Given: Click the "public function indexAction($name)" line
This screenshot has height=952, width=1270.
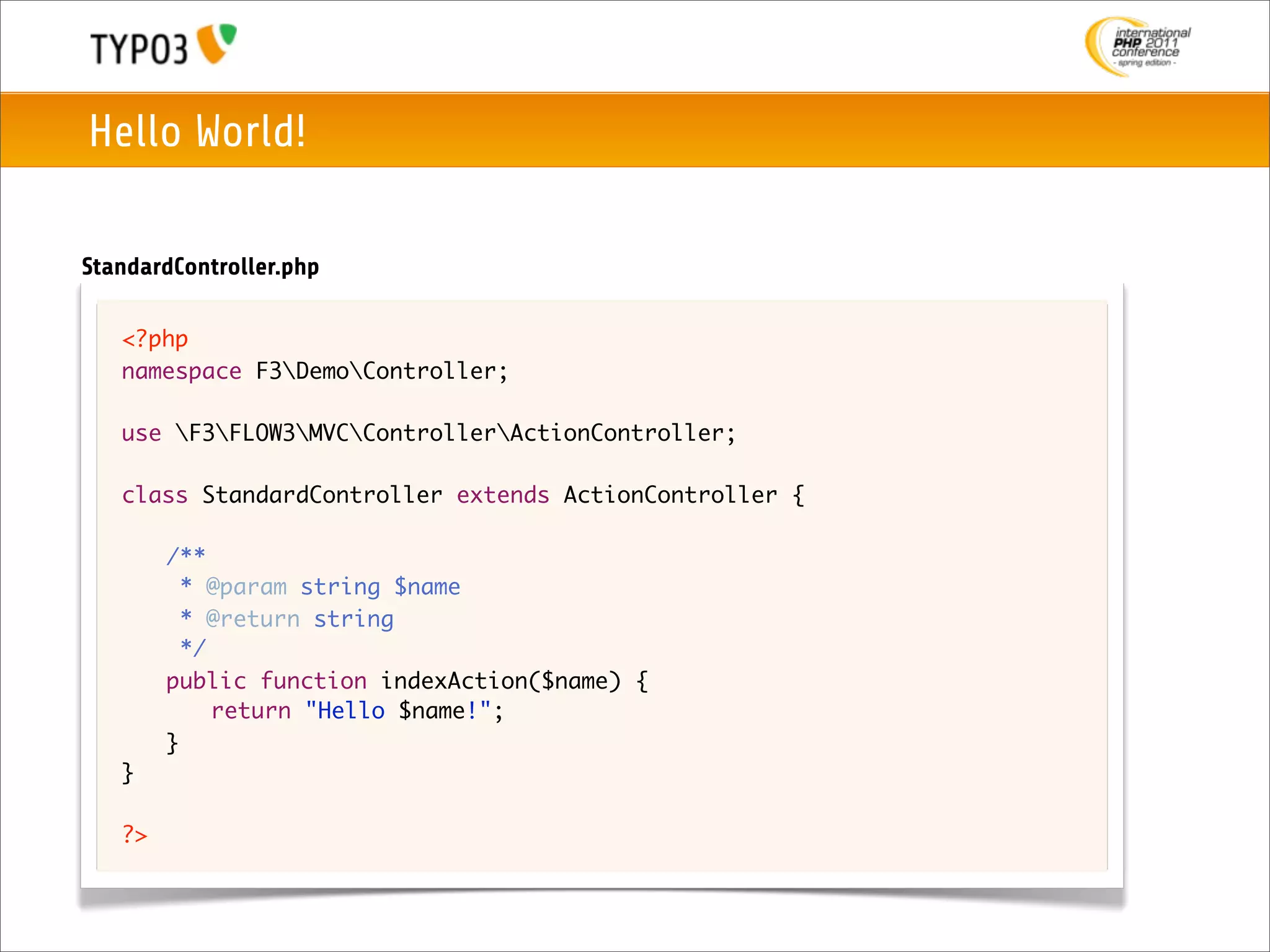Looking at the screenshot, I should pyautogui.click(x=407, y=681).
